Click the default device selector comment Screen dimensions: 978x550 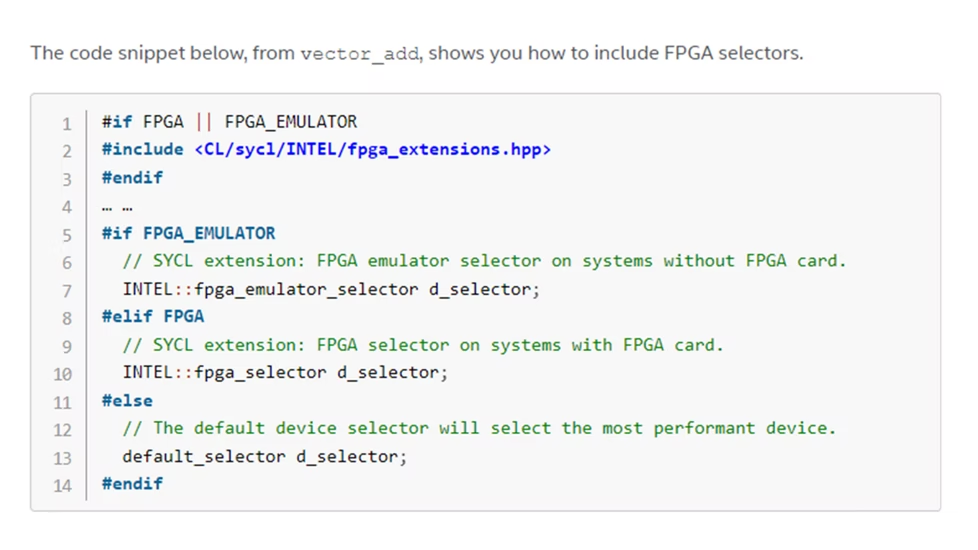479,428
